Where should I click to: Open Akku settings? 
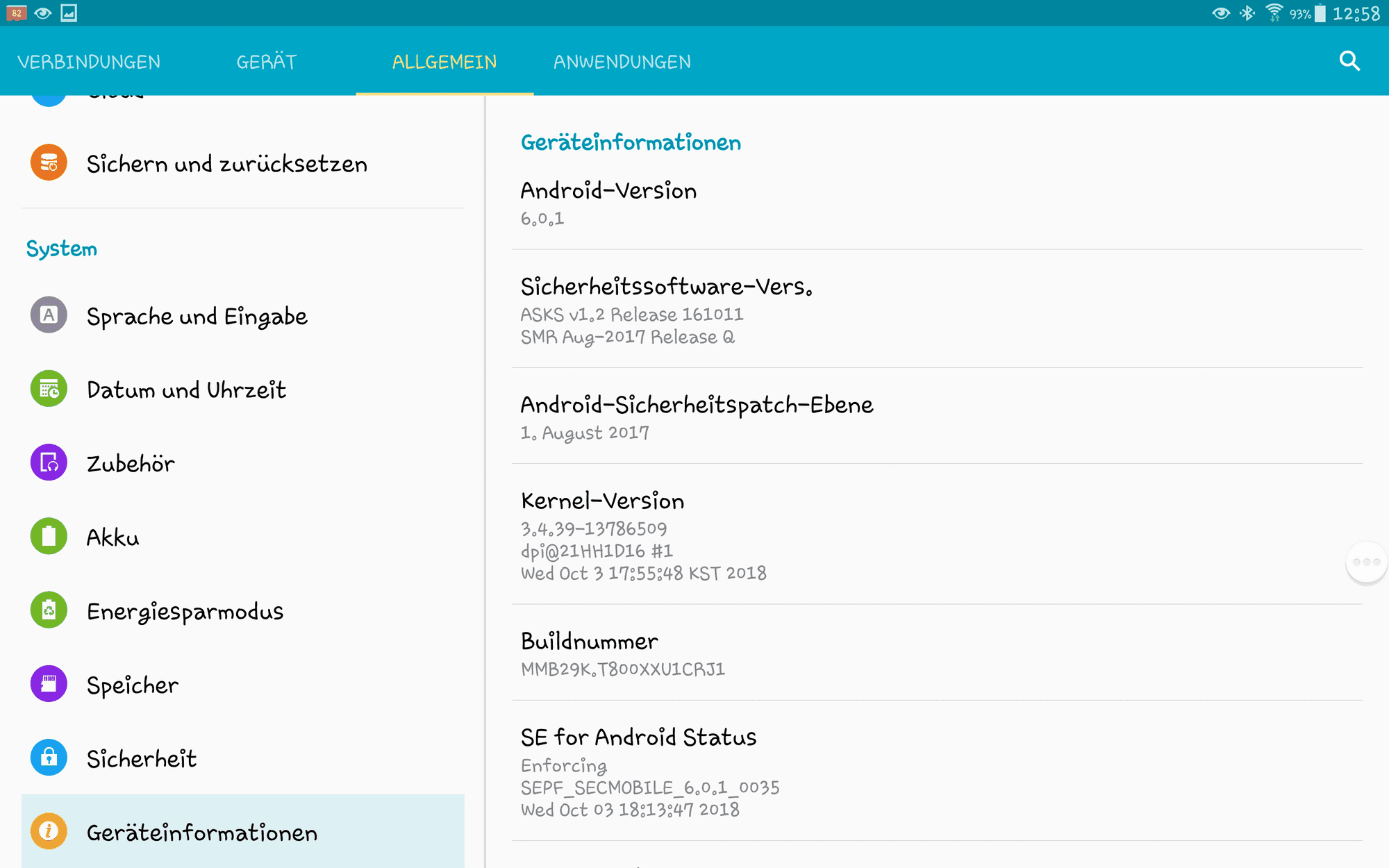tap(243, 536)
